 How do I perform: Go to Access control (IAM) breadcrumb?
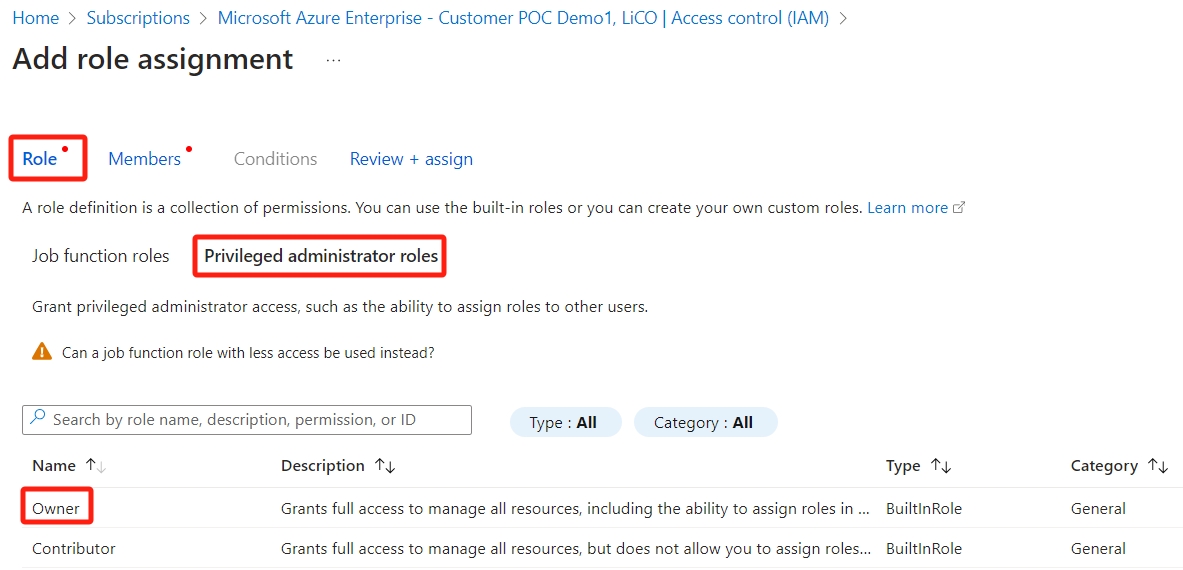[523, 18]
